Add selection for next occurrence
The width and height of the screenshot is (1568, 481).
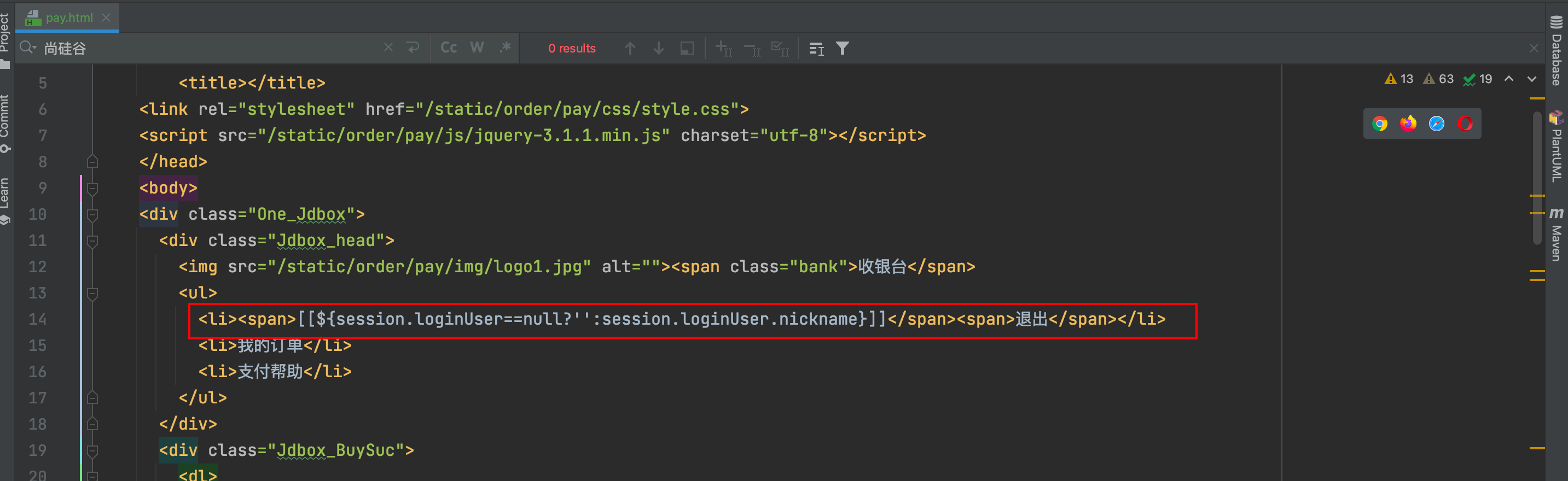724,48
